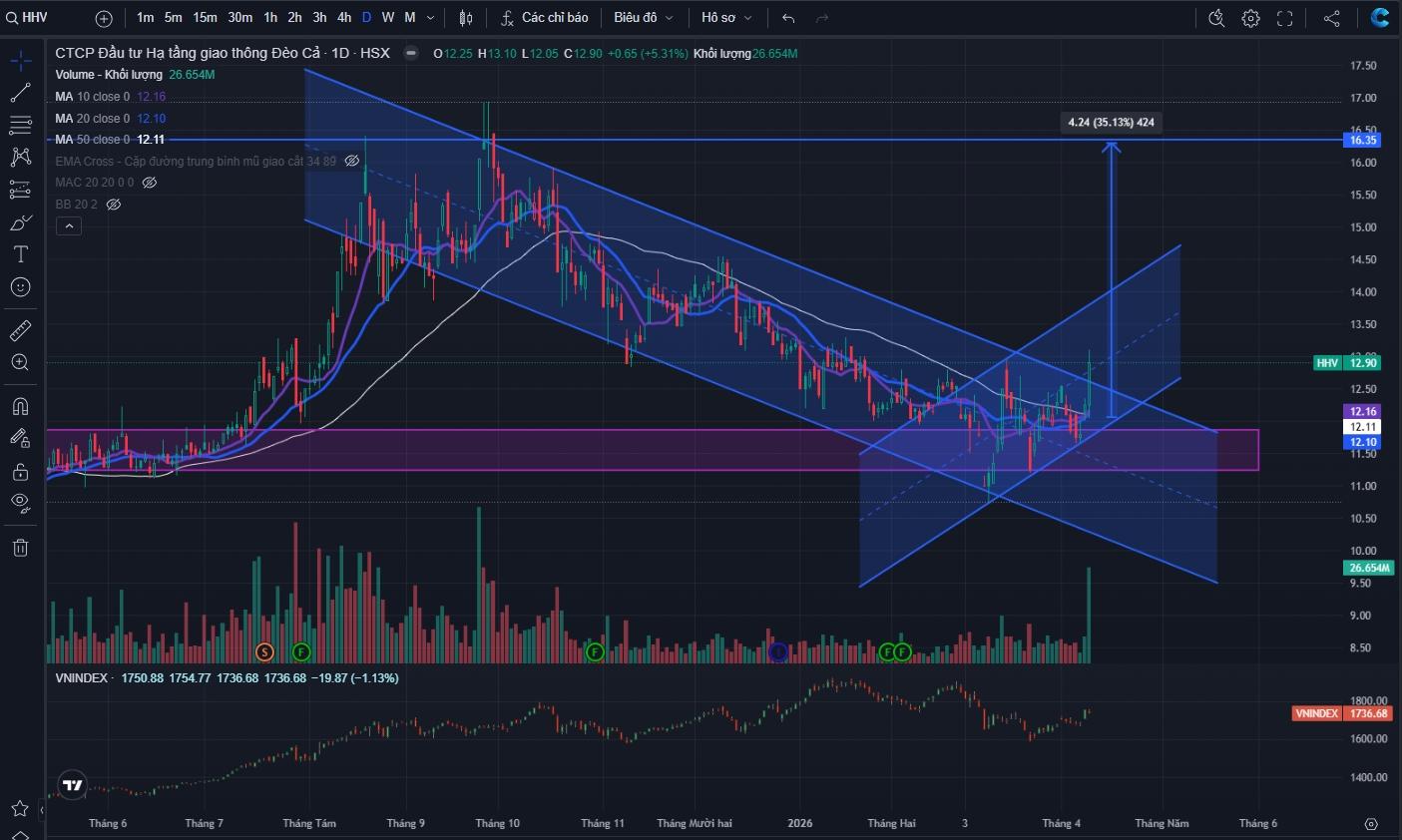Image resolution: width=1402 pixels, height=840 pixels.
Task: Enter fullscreen mode
Action: click(1285, 18)
